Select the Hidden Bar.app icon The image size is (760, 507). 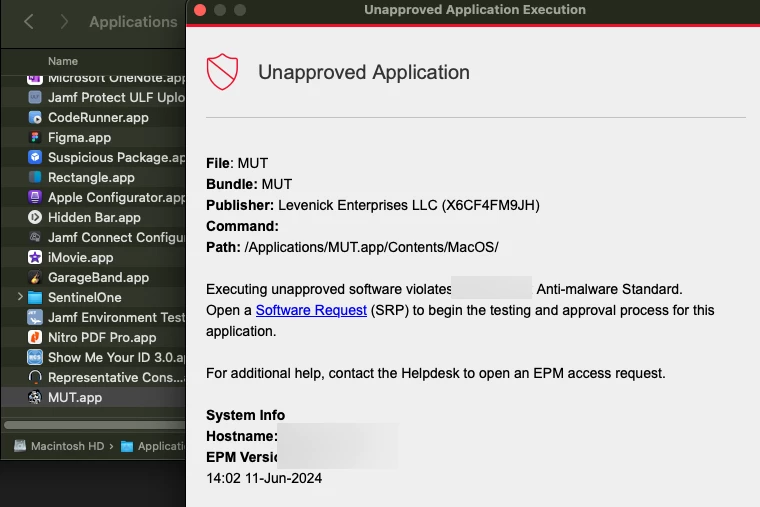(34, 218)
